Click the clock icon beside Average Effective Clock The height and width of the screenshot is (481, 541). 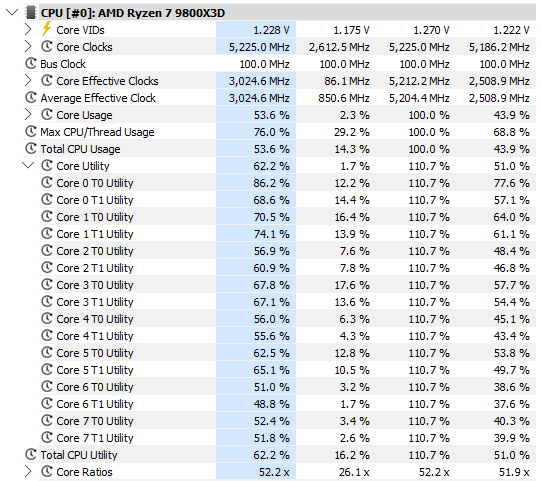pyautogui.click(x=31, y=97)
